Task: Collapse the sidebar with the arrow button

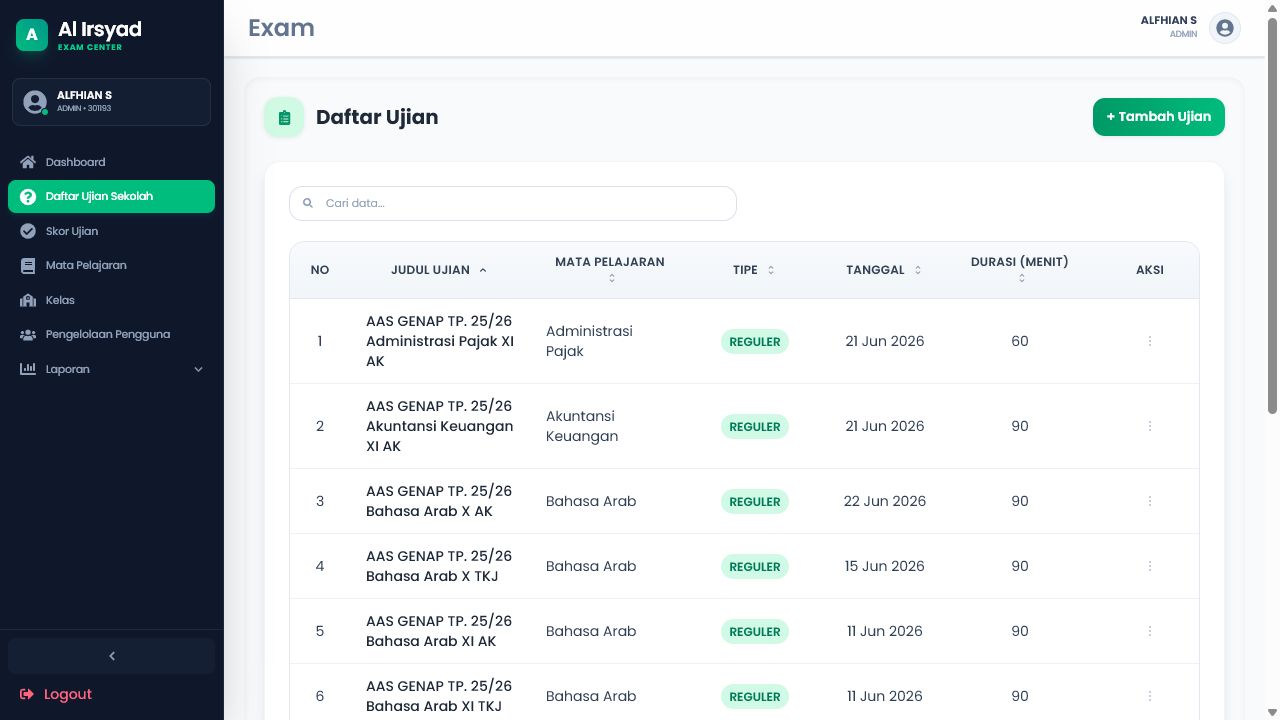Action: click(112, 656)
